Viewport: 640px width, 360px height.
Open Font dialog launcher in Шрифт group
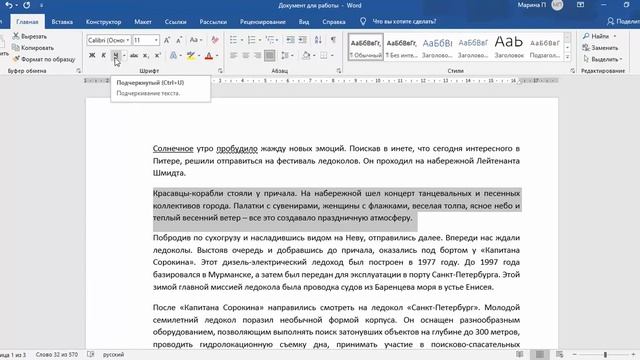pos(220,71)
